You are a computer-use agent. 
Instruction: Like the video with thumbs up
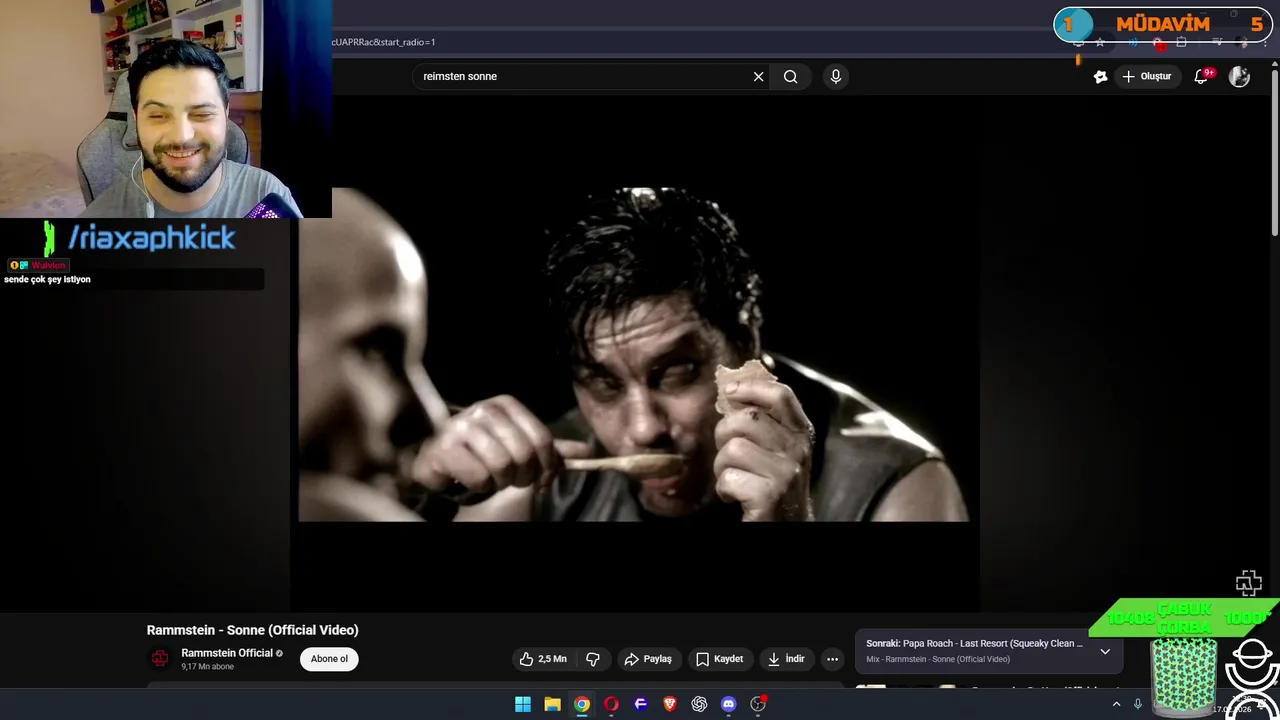[x=543, y=659]
